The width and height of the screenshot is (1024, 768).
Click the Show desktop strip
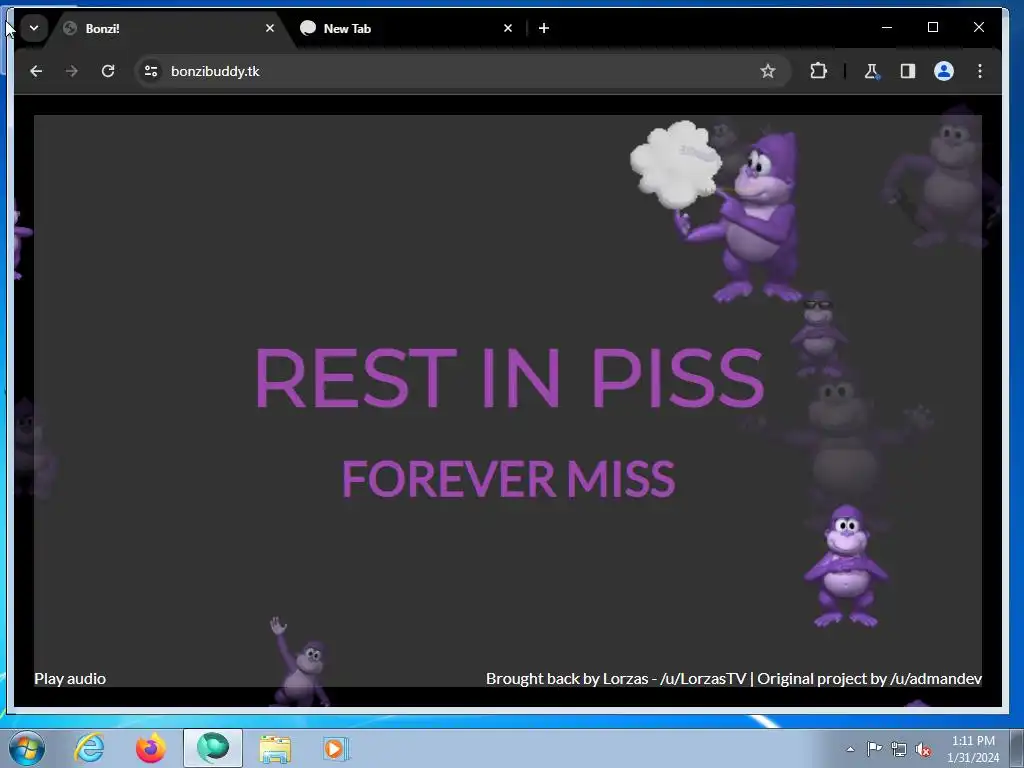tap(1016, 748)
